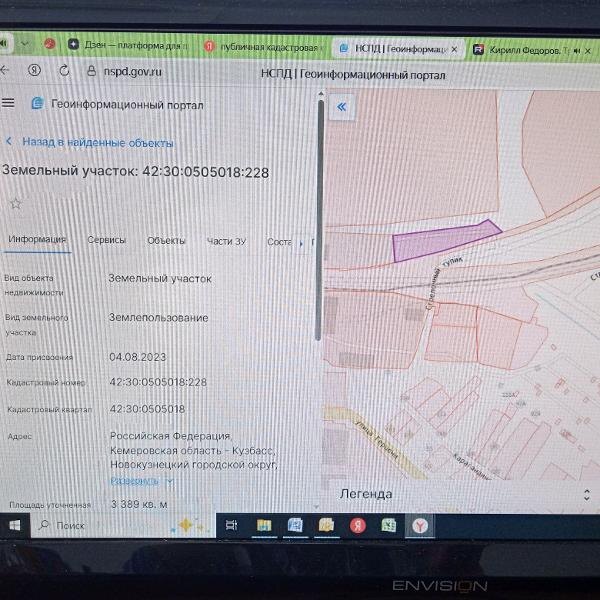Collapse the side panel with the double-arrow button
This screenshot has width=600, height=600.
[341, 107]
